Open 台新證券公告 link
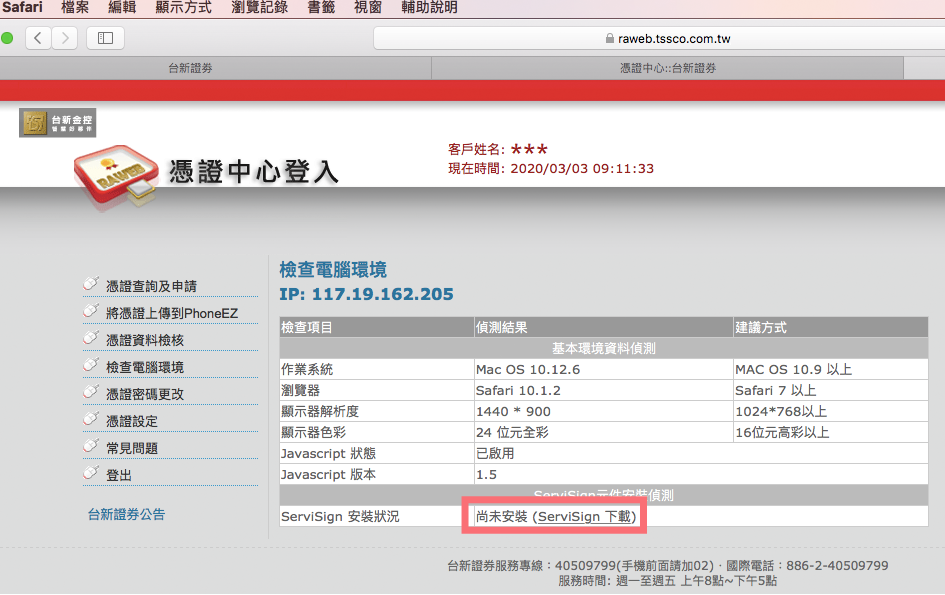The height and width of the screenshot is (595, 945). (x=127, y=514)
